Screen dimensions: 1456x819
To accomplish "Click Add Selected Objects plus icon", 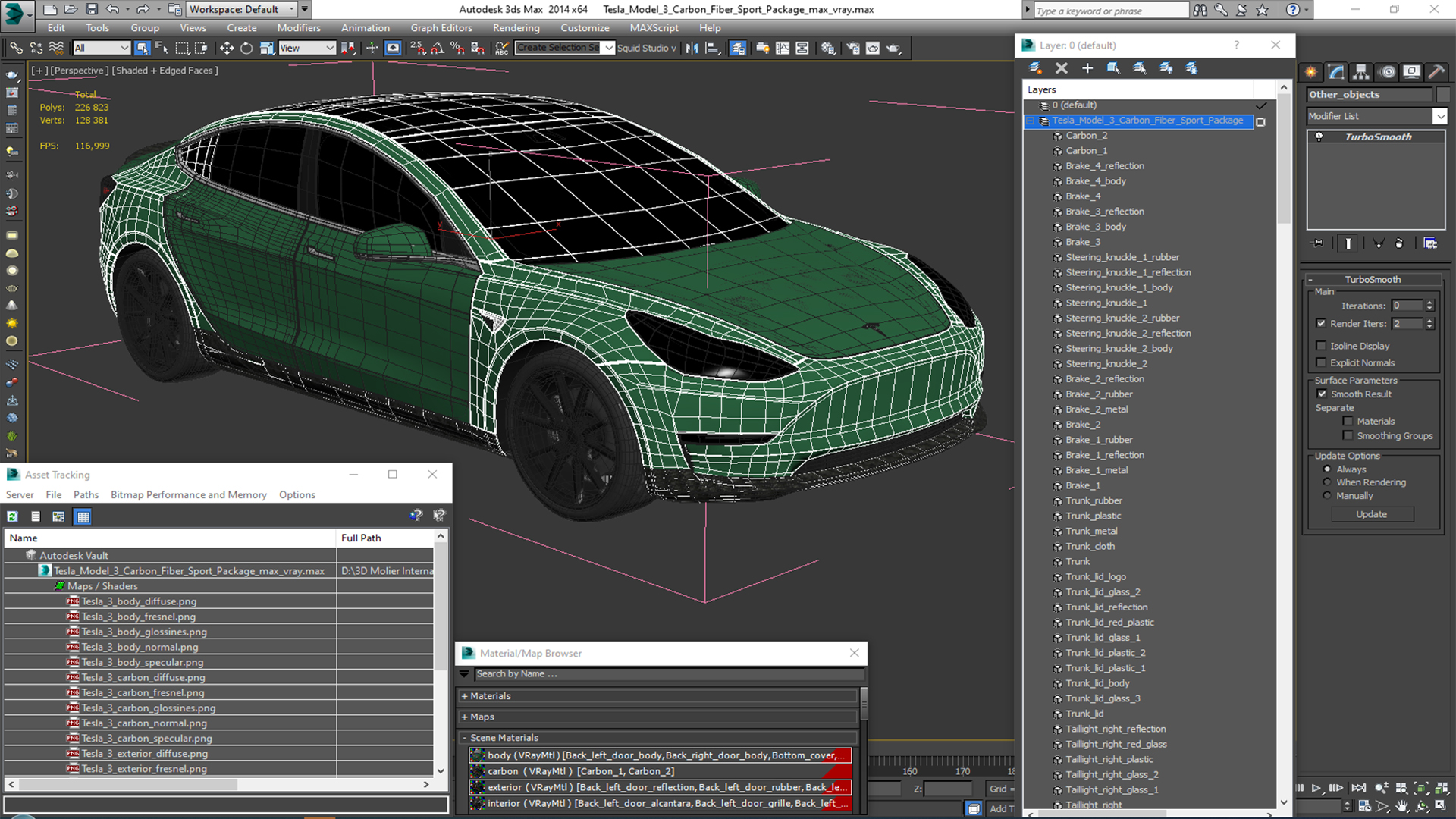I will [1087, 68].
